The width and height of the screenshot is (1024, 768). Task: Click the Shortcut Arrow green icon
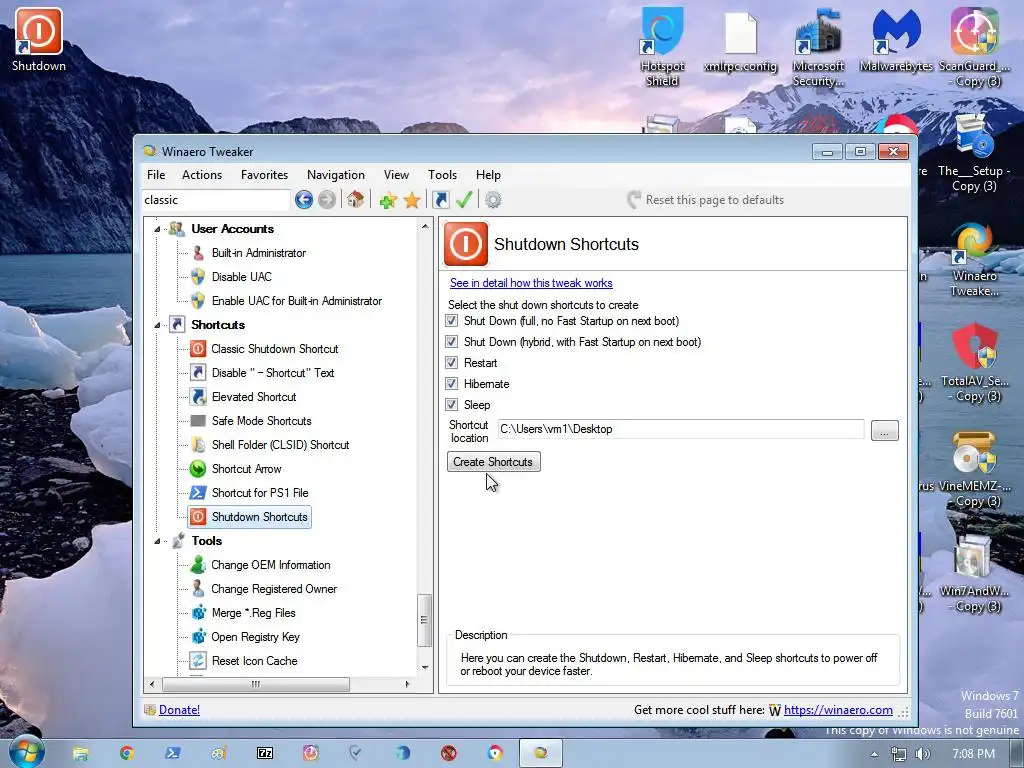pyautogui.click(x=198, y=469)
